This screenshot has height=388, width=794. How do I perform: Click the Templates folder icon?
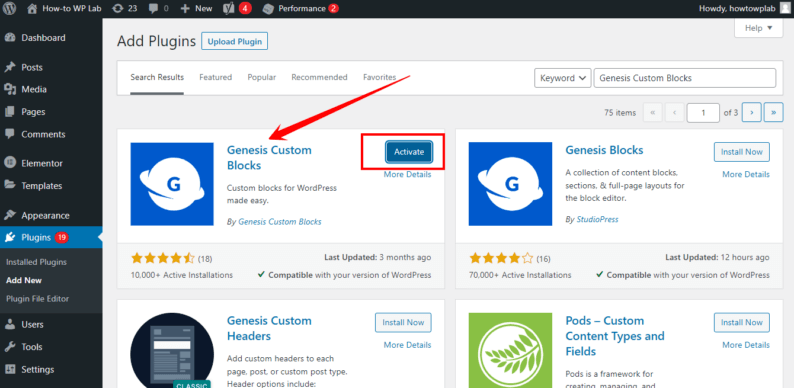(10, 185)
